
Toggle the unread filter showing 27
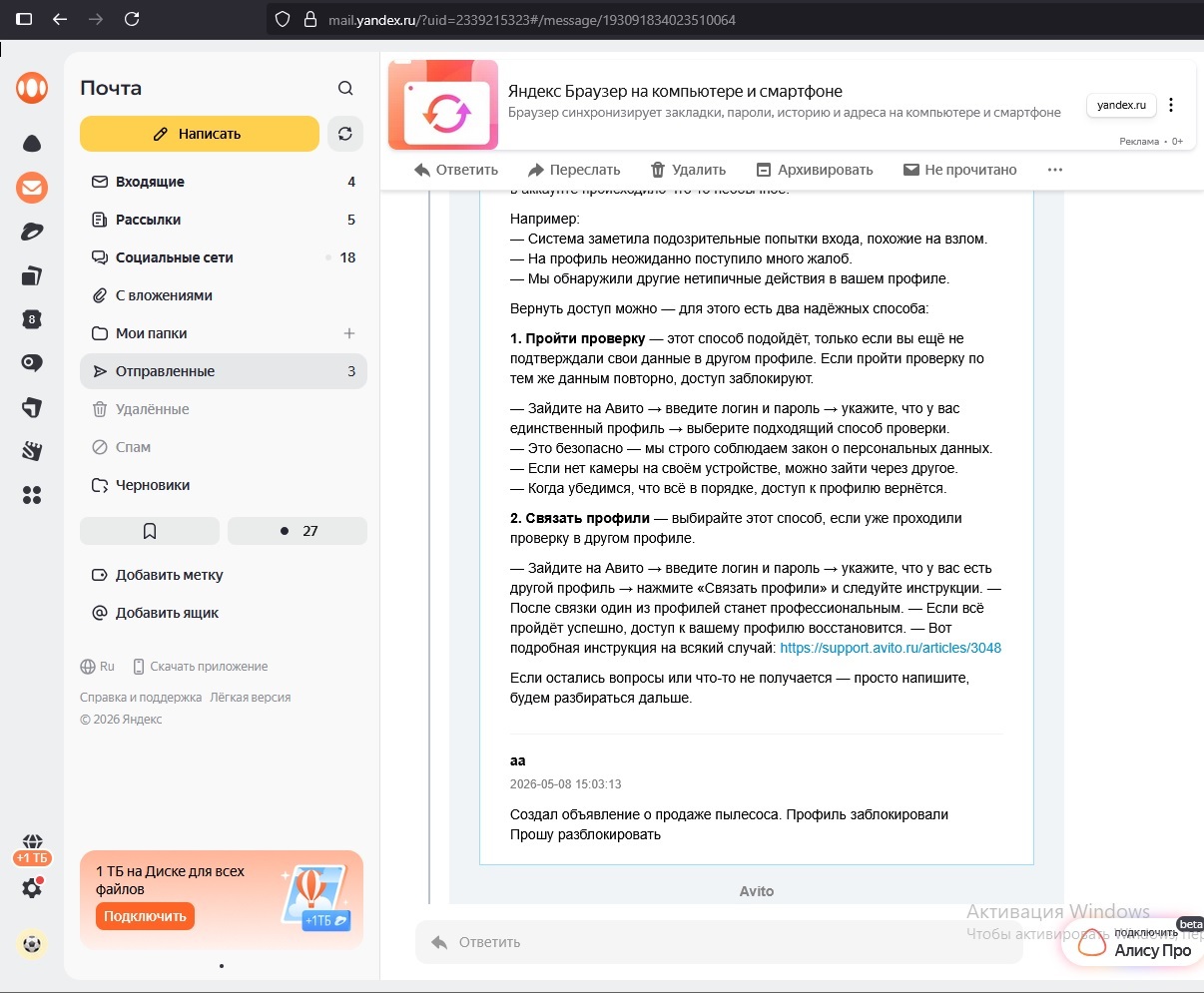coord(298,531)
